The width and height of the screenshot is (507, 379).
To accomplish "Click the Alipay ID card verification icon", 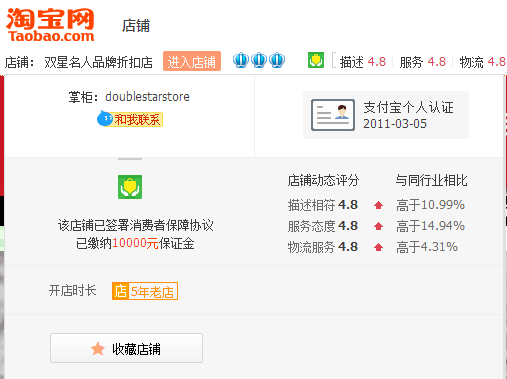I will 333,115.
